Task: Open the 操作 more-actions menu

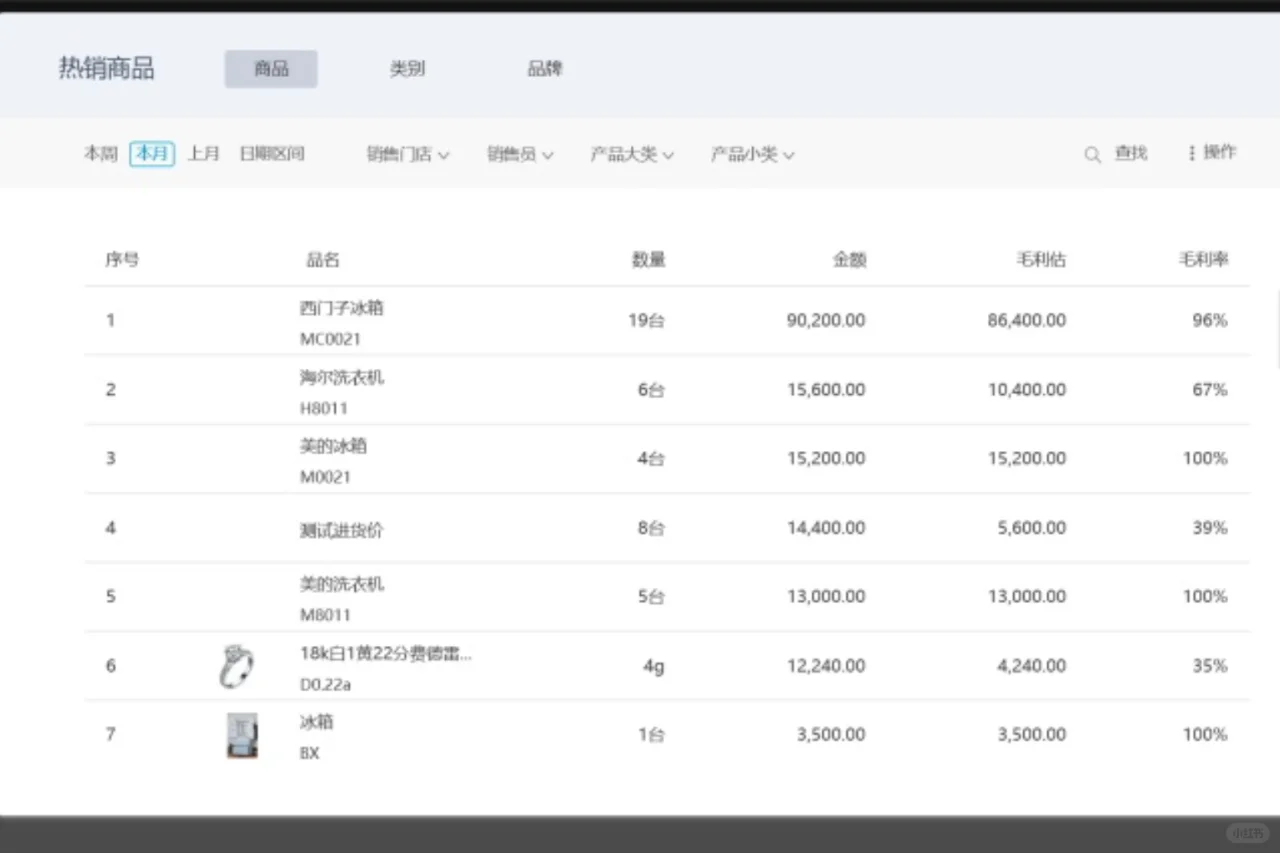Action: (1212, 153)
